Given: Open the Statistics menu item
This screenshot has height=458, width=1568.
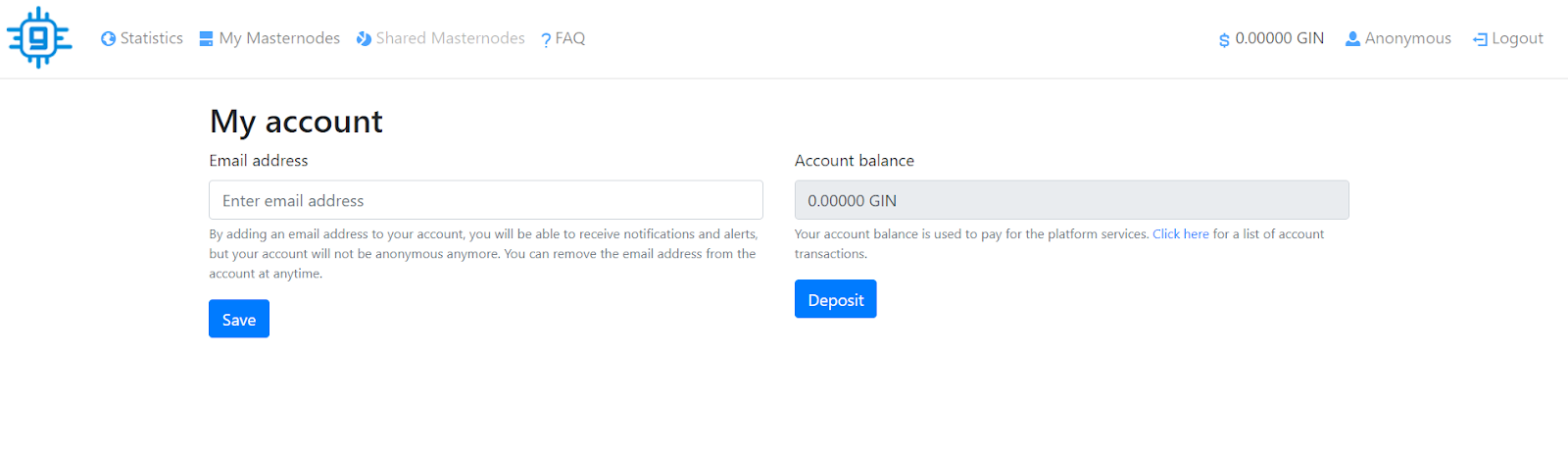Looking at the screenshot, I should (152, 38).
